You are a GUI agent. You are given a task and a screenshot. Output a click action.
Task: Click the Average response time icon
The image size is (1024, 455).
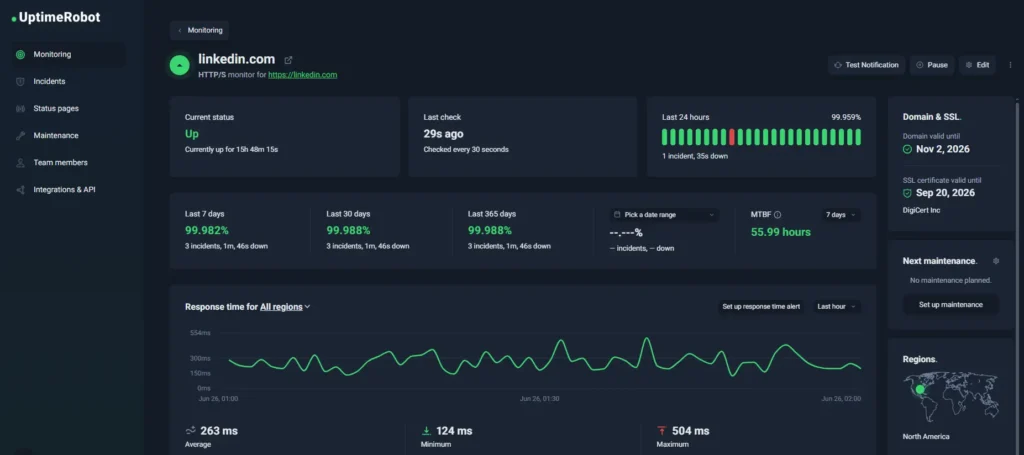coord(191,431)
